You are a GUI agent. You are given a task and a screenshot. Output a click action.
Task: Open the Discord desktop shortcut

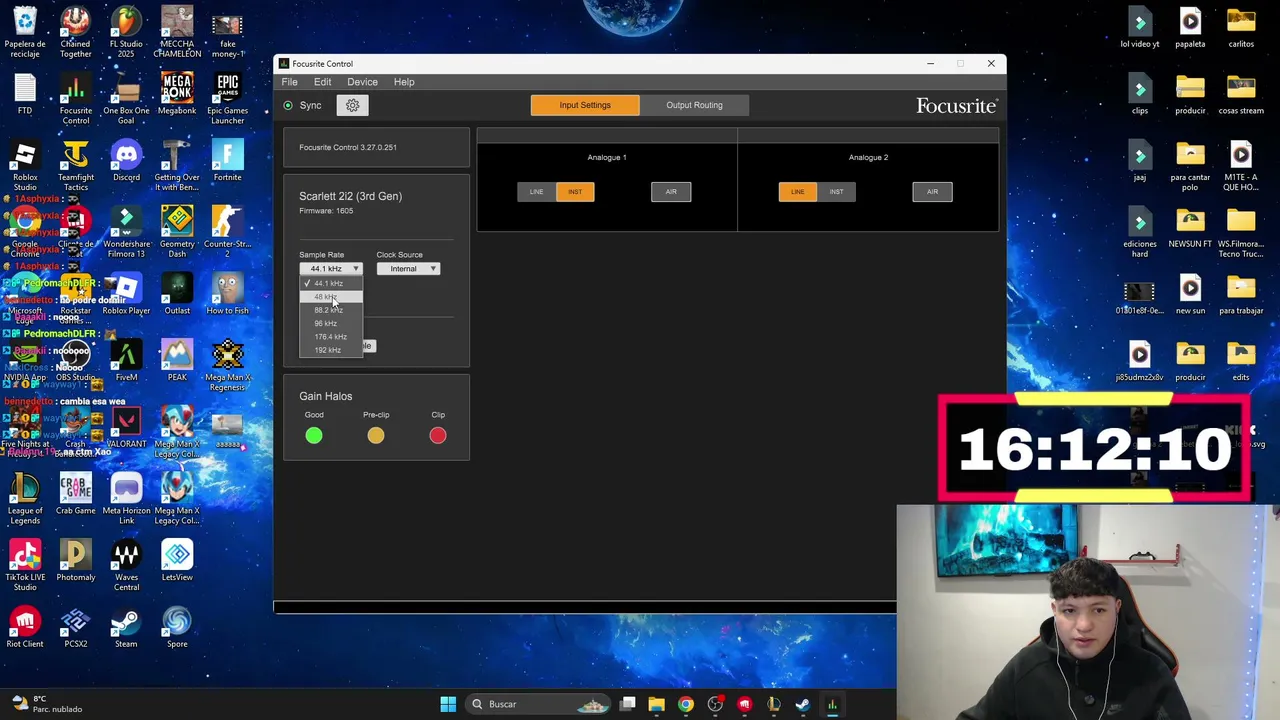[126, 161]
